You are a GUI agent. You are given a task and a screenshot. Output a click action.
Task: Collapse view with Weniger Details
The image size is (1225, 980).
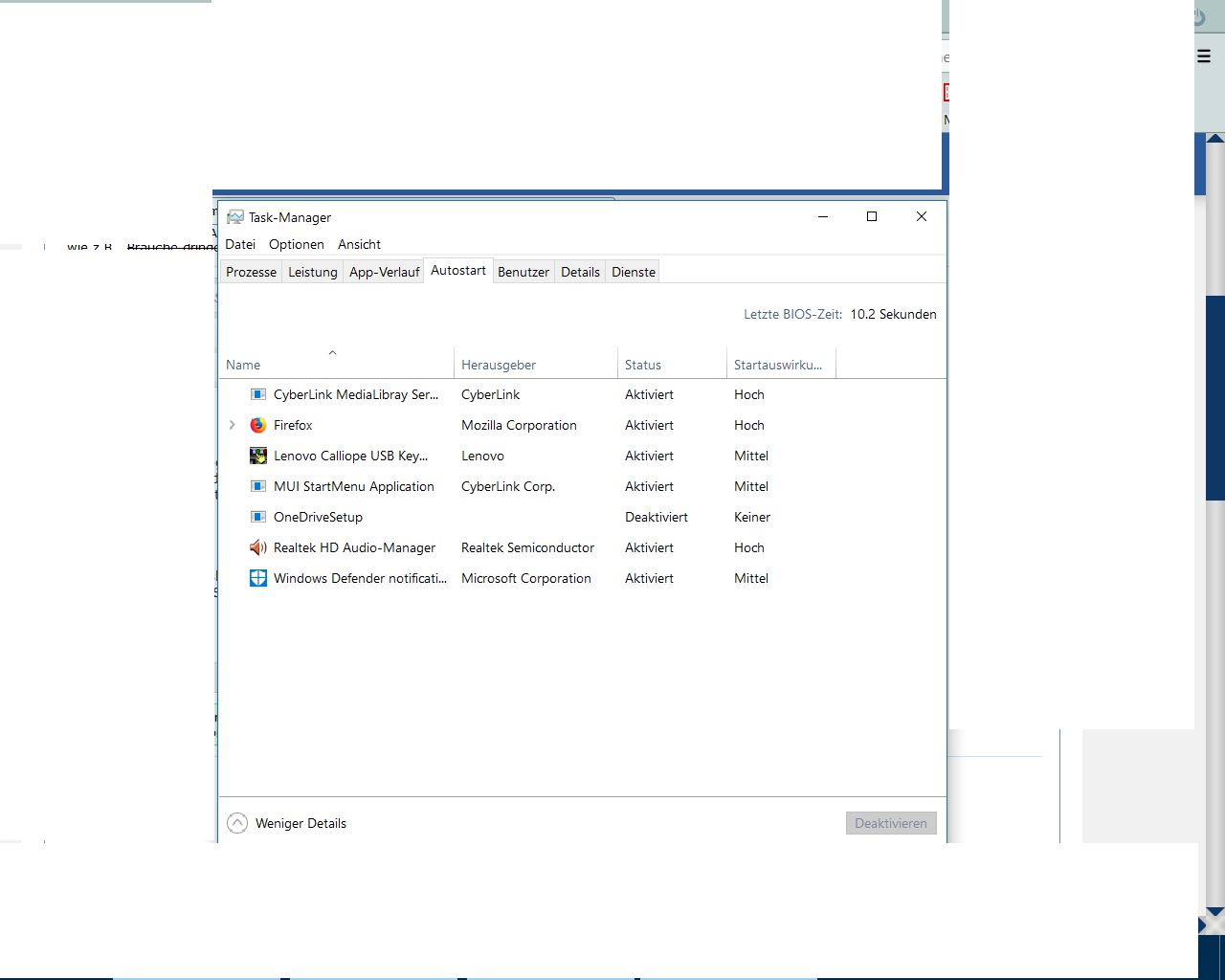(x=287, y=823)
